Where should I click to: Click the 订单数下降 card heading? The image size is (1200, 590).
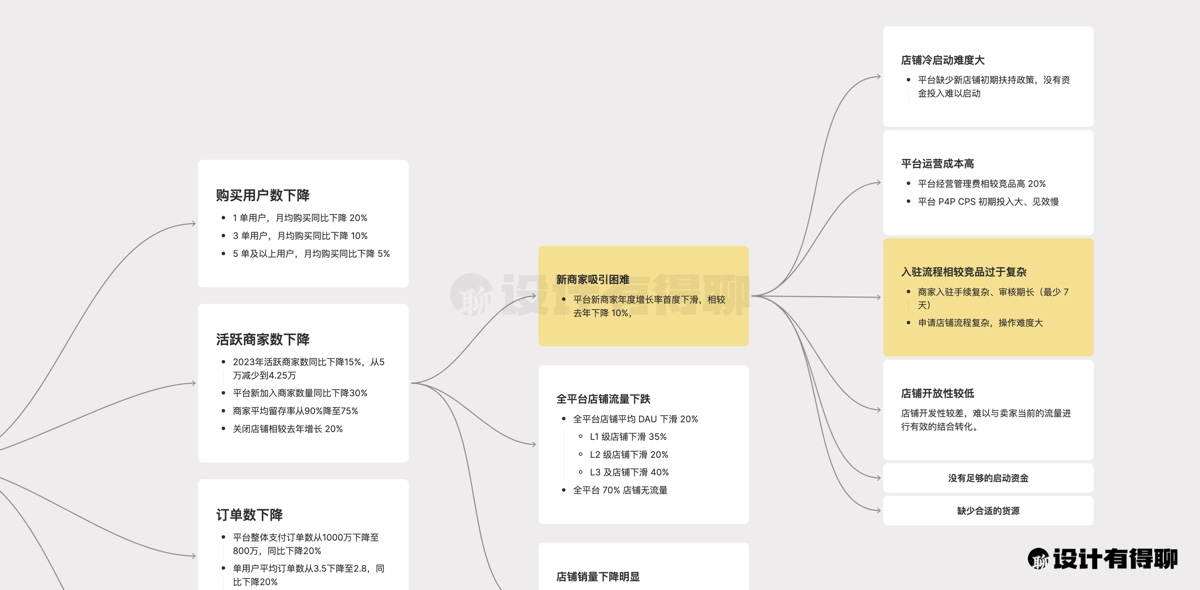pyautogui.click(x=249, y=515)
